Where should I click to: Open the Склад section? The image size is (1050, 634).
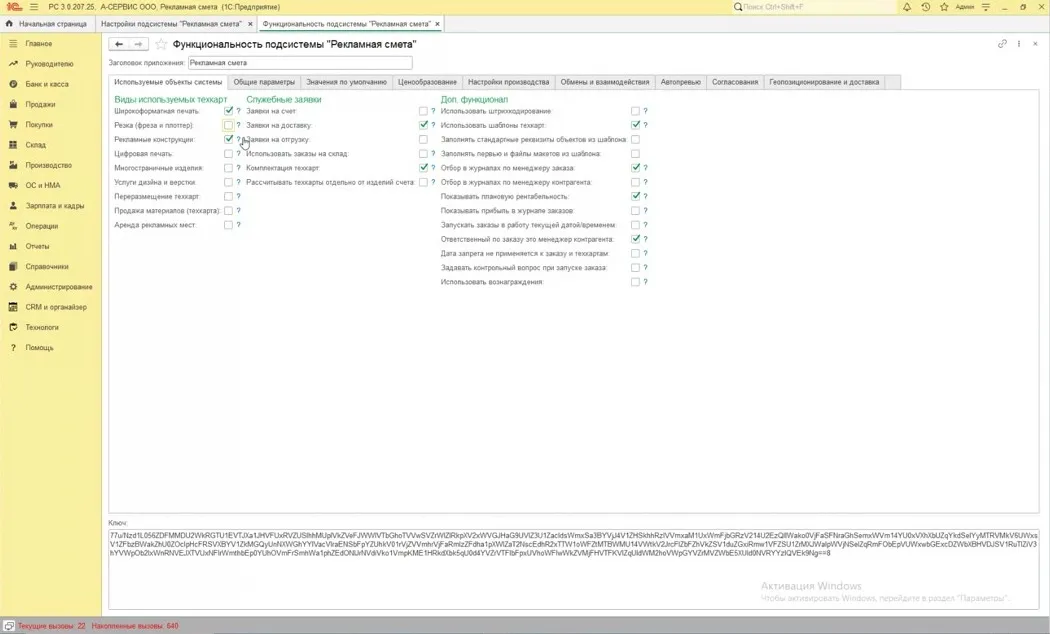pos(35,145)
